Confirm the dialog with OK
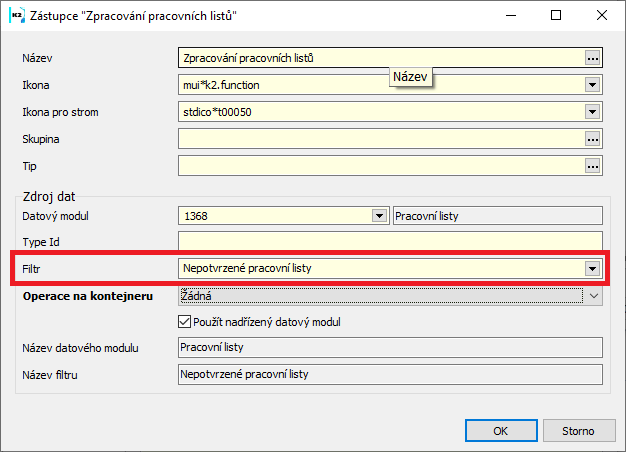 tap(500, 431)
